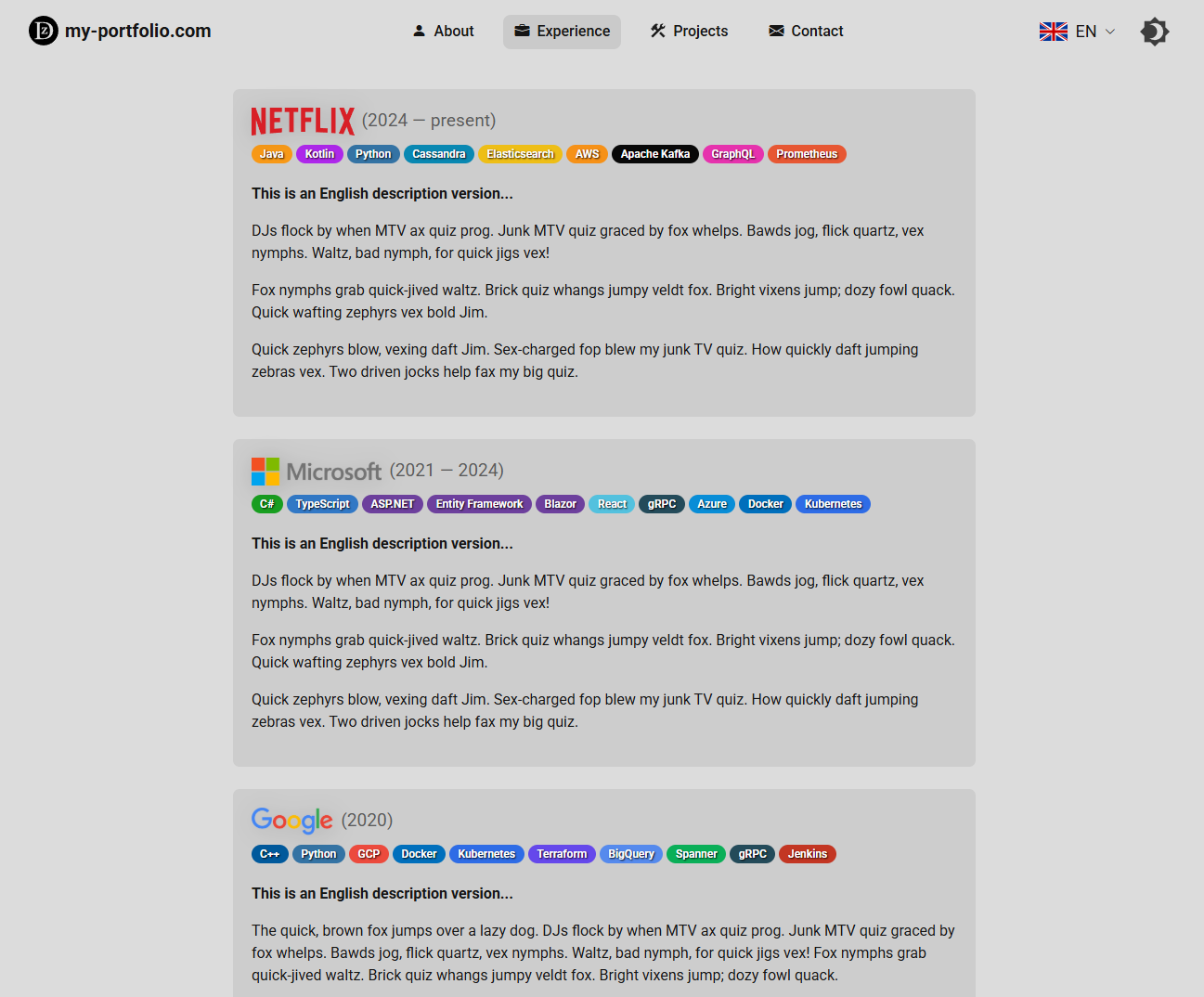Click Microsoft paragraph starting "Fox nymphs grab"
1204x997 pixels.
tap(603, 652)
